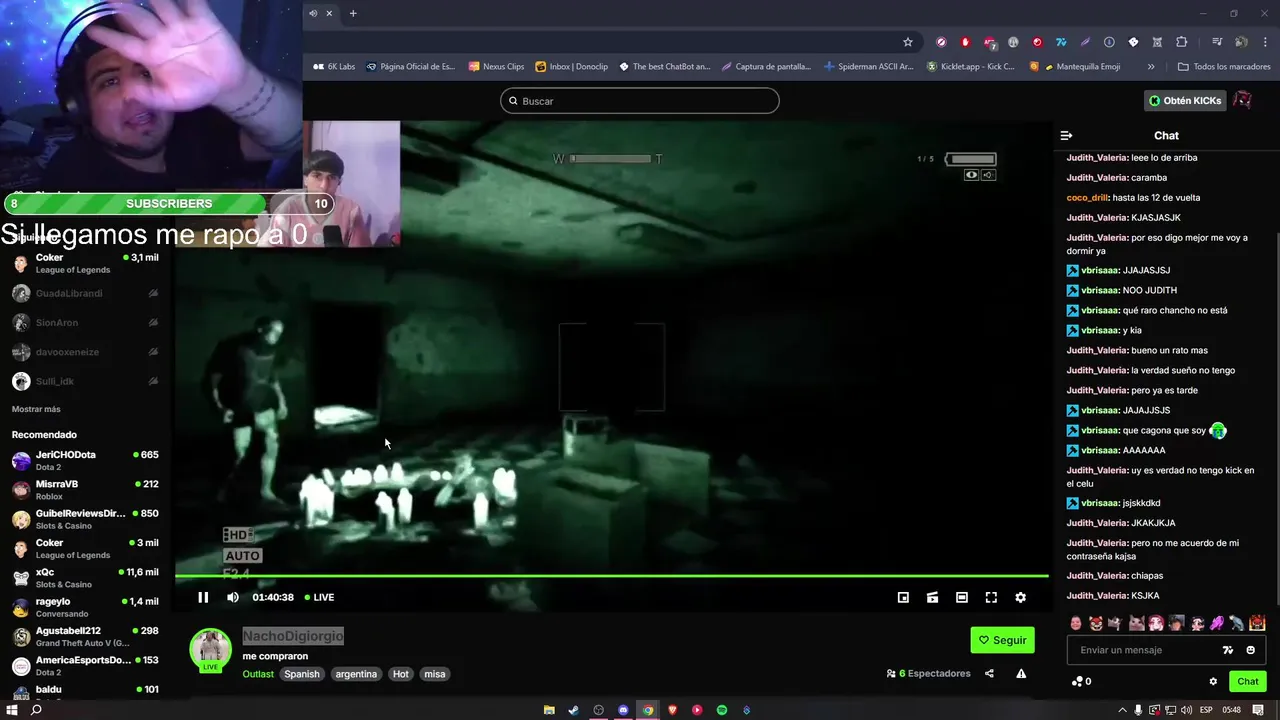Mute the stream volume speaker icon
Viewport: 1280px width, 720px height.
(233, 597)
